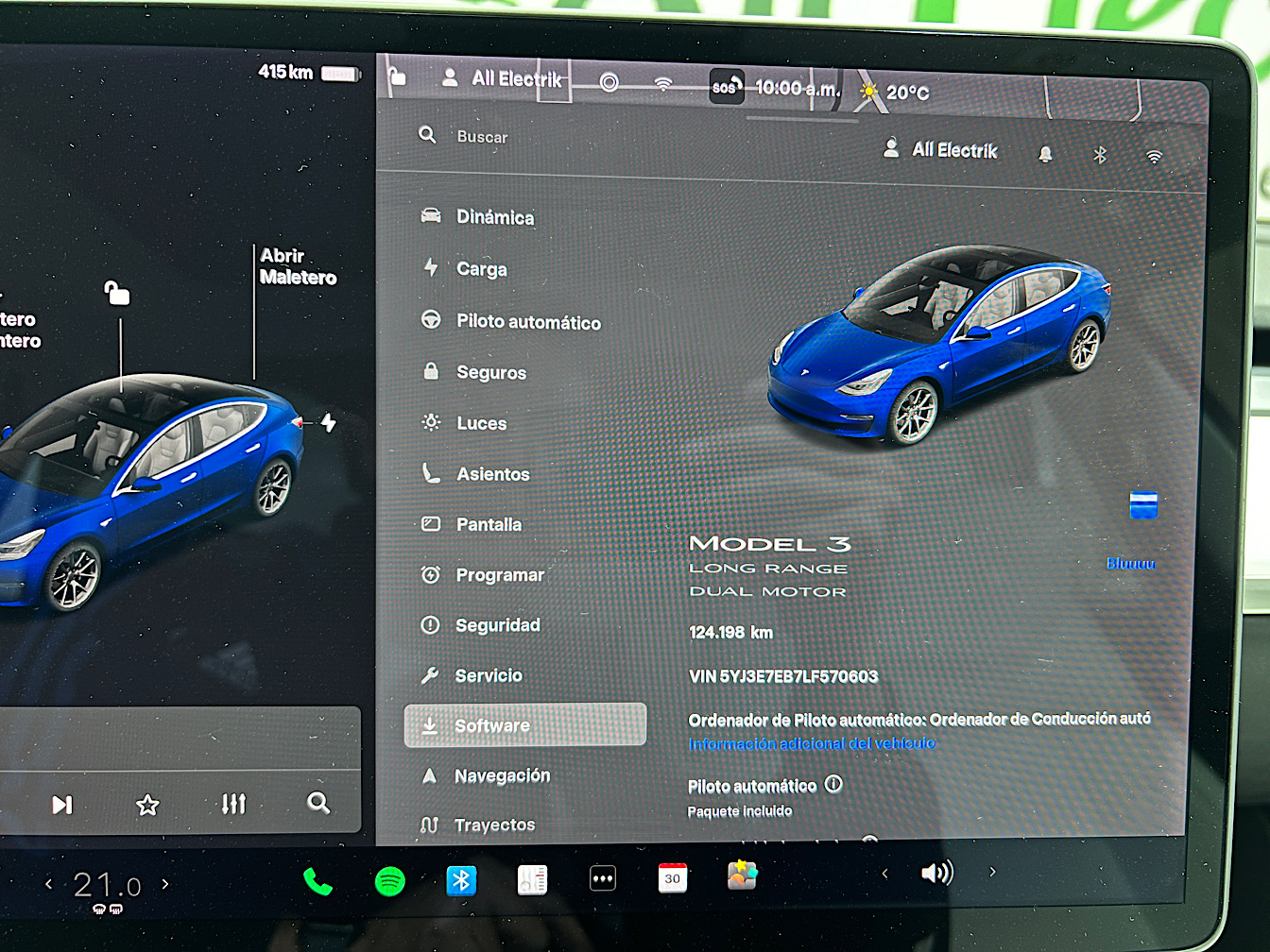
Task: Open the Carga charging menu
Action: tap(464, 268)
